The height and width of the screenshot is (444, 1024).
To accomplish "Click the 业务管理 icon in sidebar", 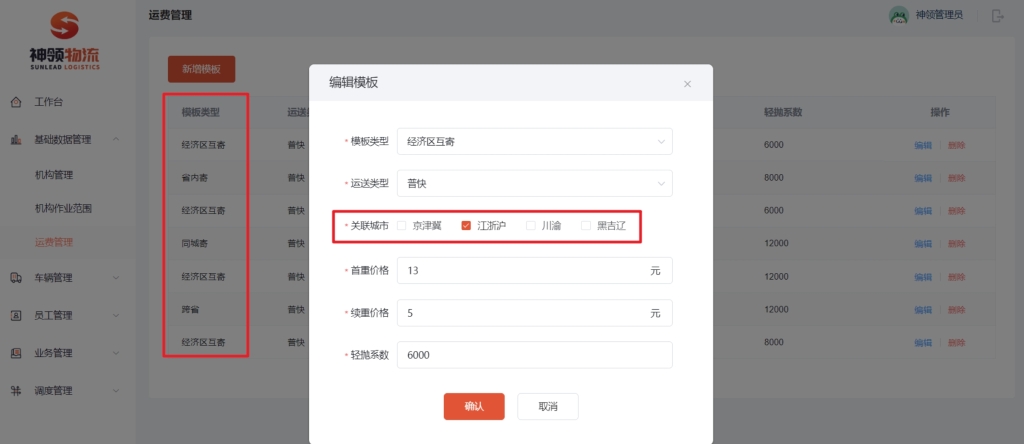I will [x=16, y=353].
